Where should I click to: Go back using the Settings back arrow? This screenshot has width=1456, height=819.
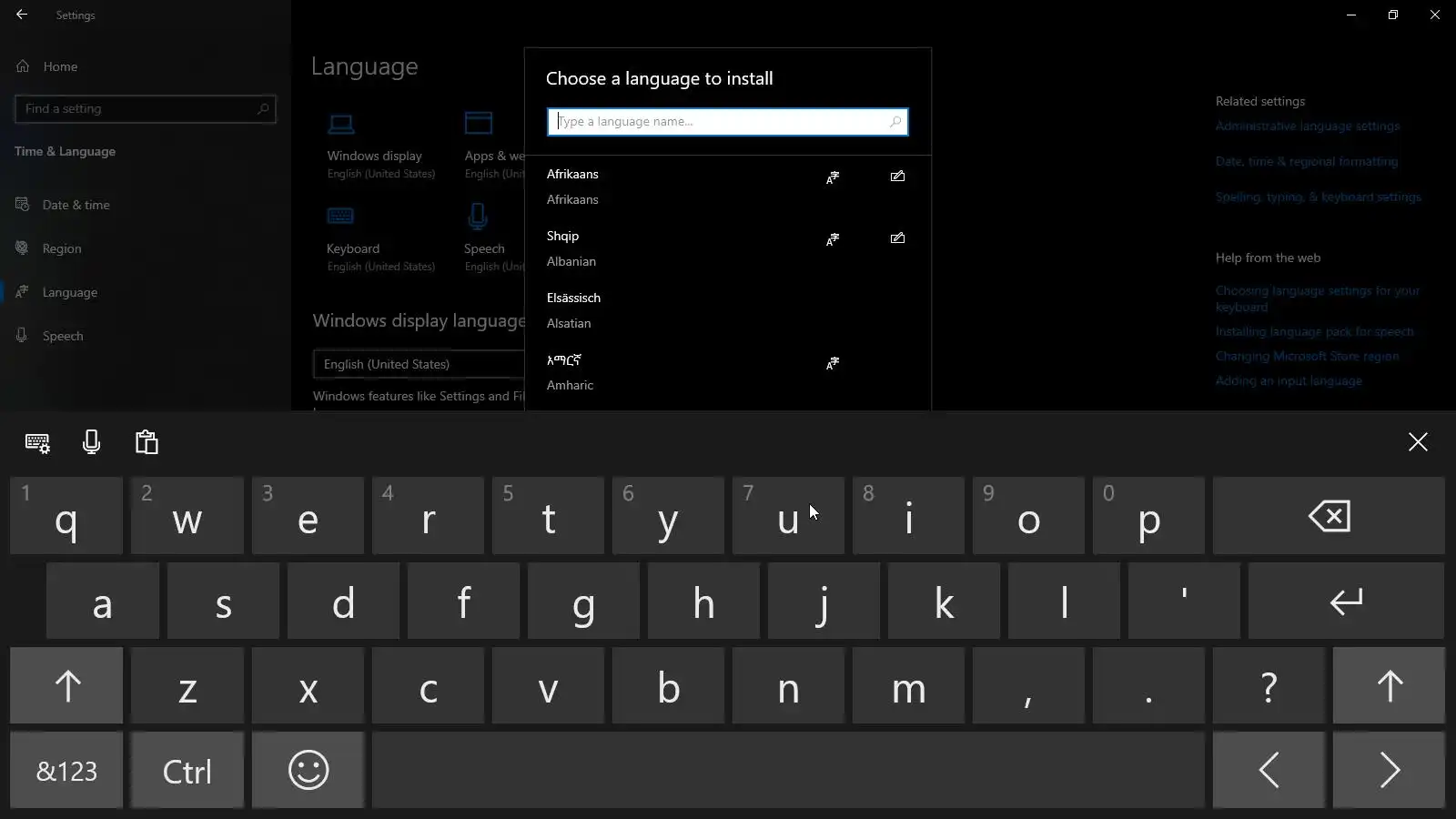point(22,15)
